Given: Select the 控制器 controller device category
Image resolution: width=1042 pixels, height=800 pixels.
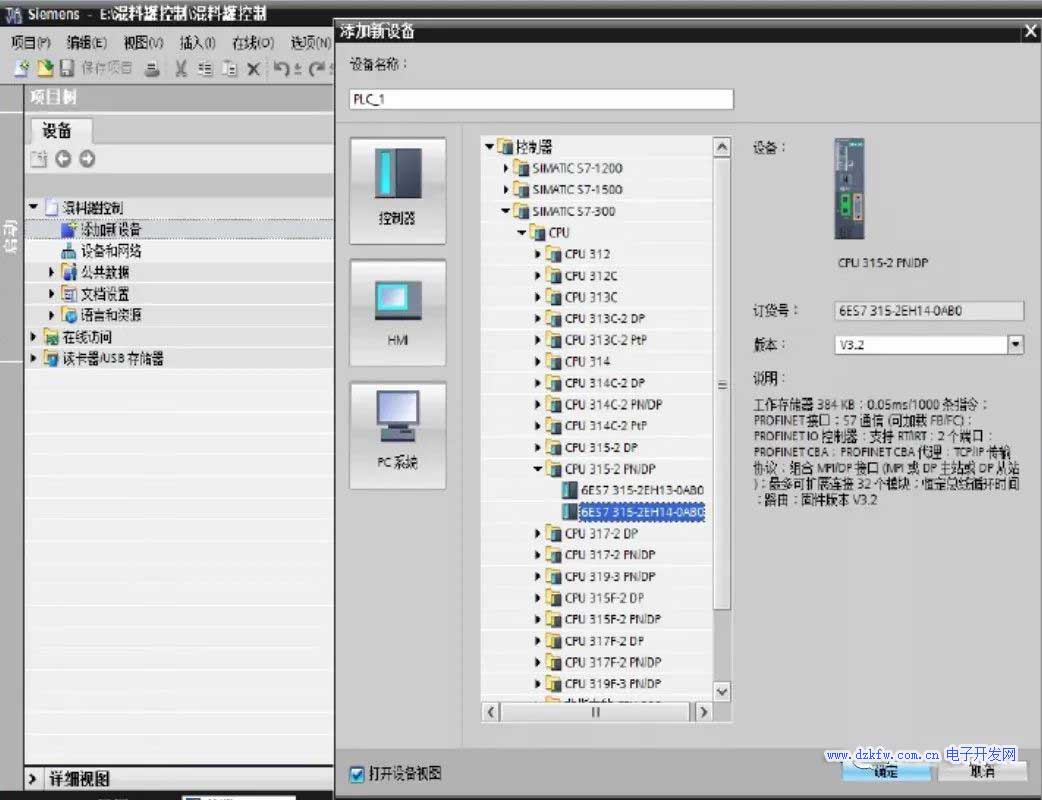Looking at the screenshot, I should [397, 191].
